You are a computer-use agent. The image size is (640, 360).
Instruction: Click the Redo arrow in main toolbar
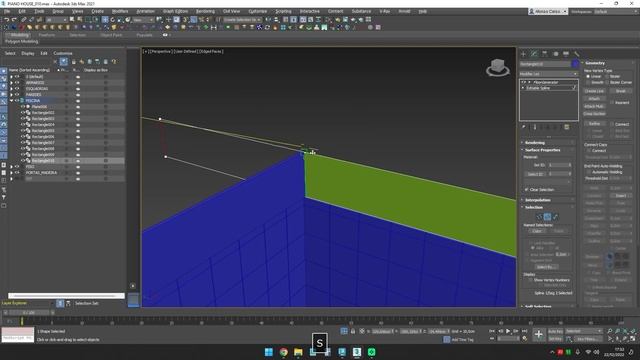tap(14, 20)
